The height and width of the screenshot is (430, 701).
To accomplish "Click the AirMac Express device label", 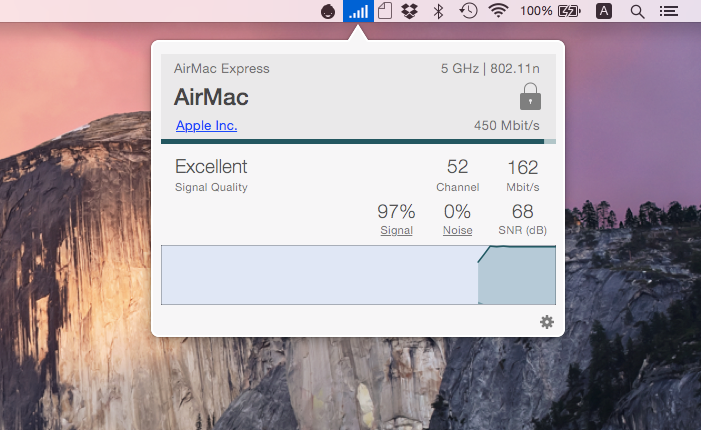I will [222, 68].
